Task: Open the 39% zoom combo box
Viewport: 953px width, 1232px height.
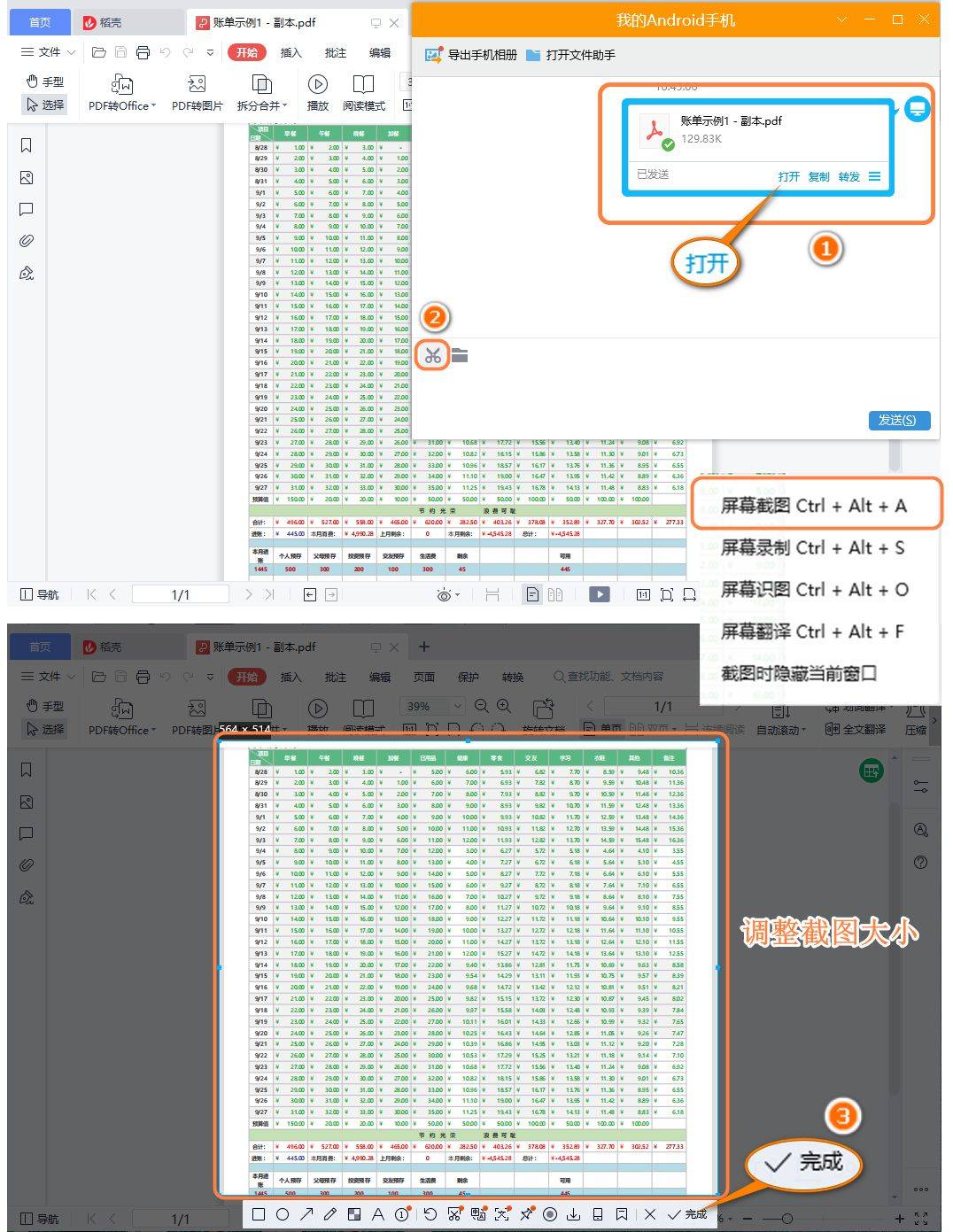Action: pyautogui.click(x=432, y=706)
